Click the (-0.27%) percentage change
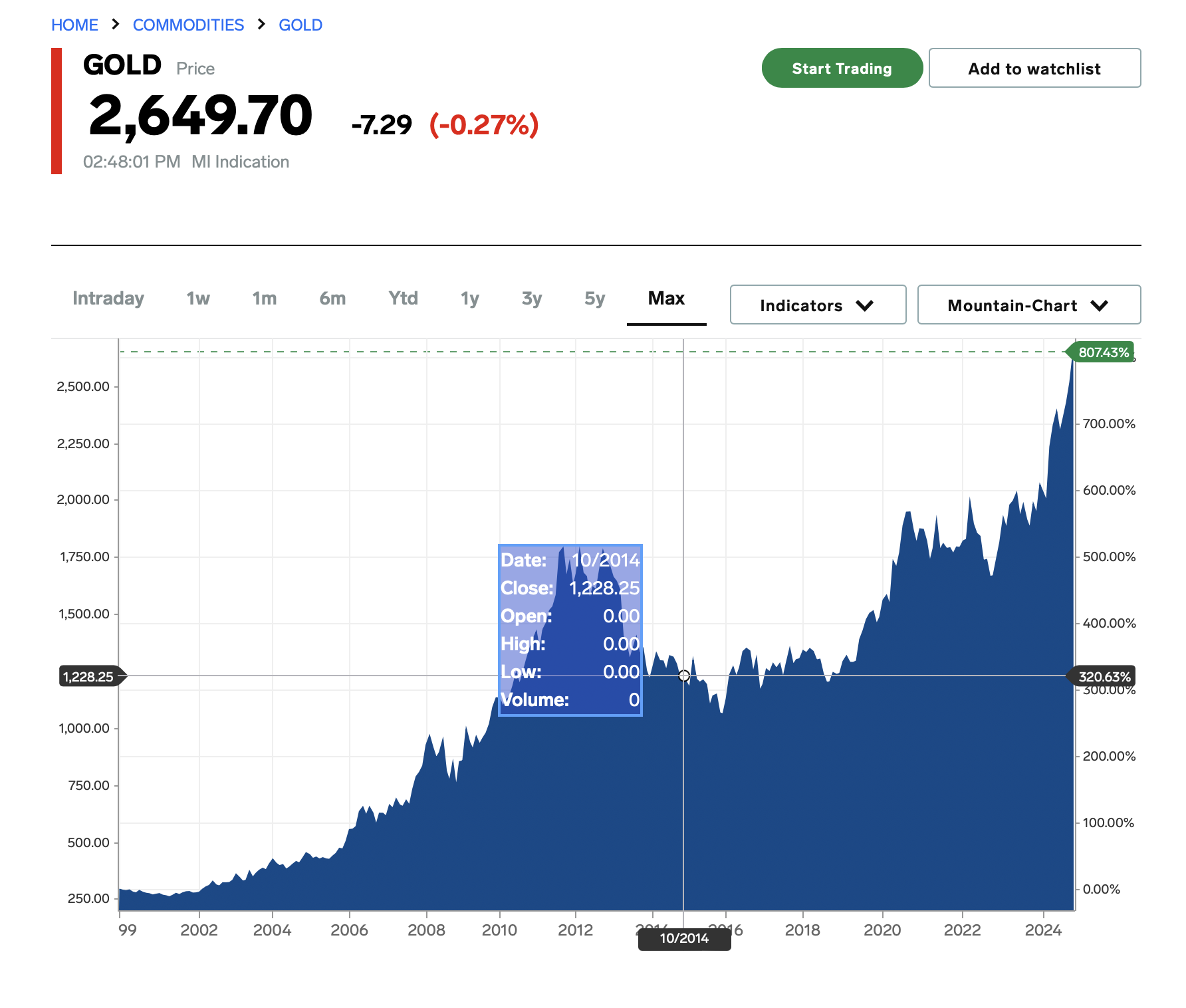Image resolution: width=1186 pixels, height=1008 pixels. (x=484, y=125)
